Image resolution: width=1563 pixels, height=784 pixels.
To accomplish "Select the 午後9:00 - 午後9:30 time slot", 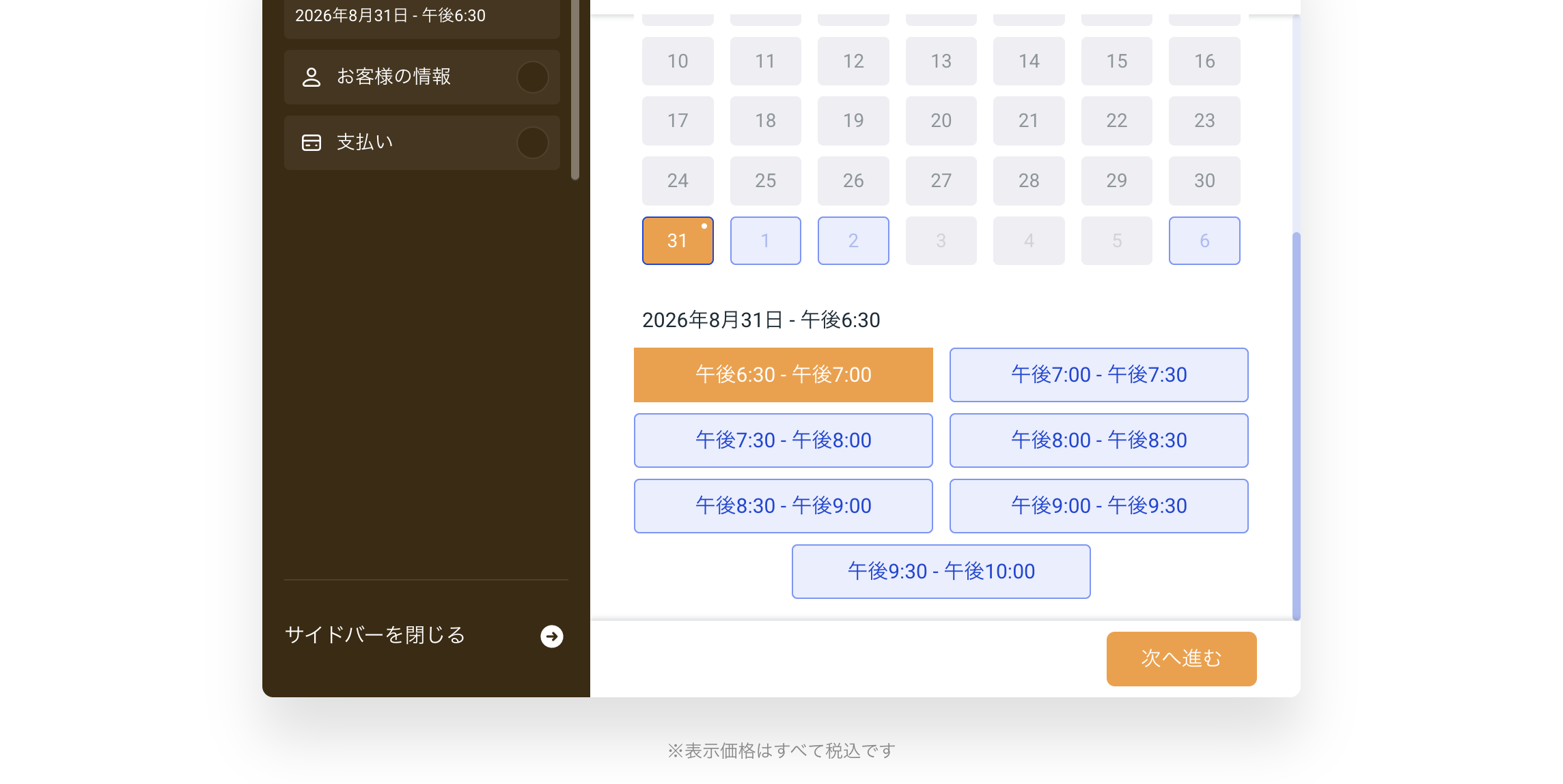I will 1099,506.
